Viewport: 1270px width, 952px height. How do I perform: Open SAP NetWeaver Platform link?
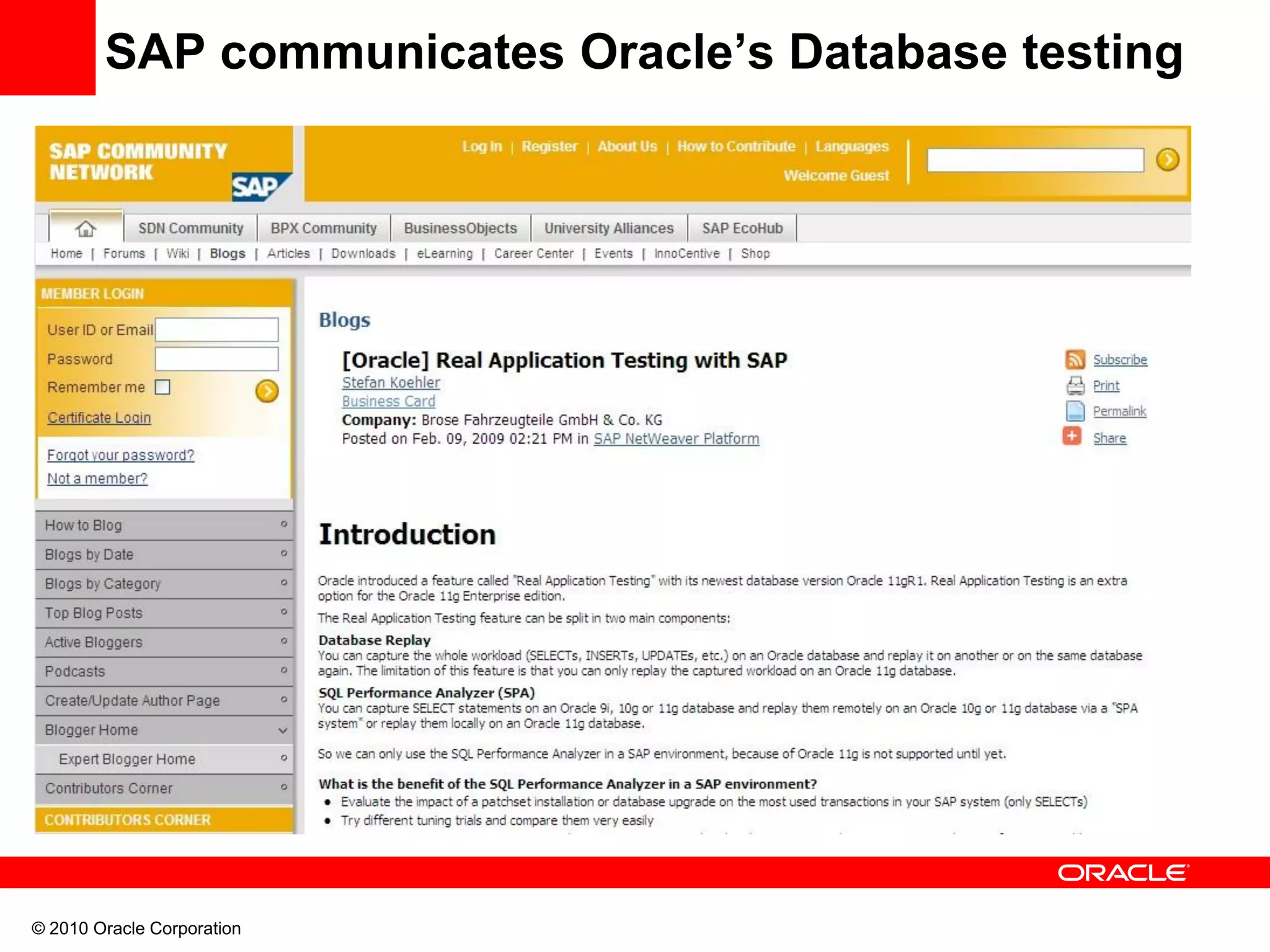pyautogui.click(x=677, y=439)
